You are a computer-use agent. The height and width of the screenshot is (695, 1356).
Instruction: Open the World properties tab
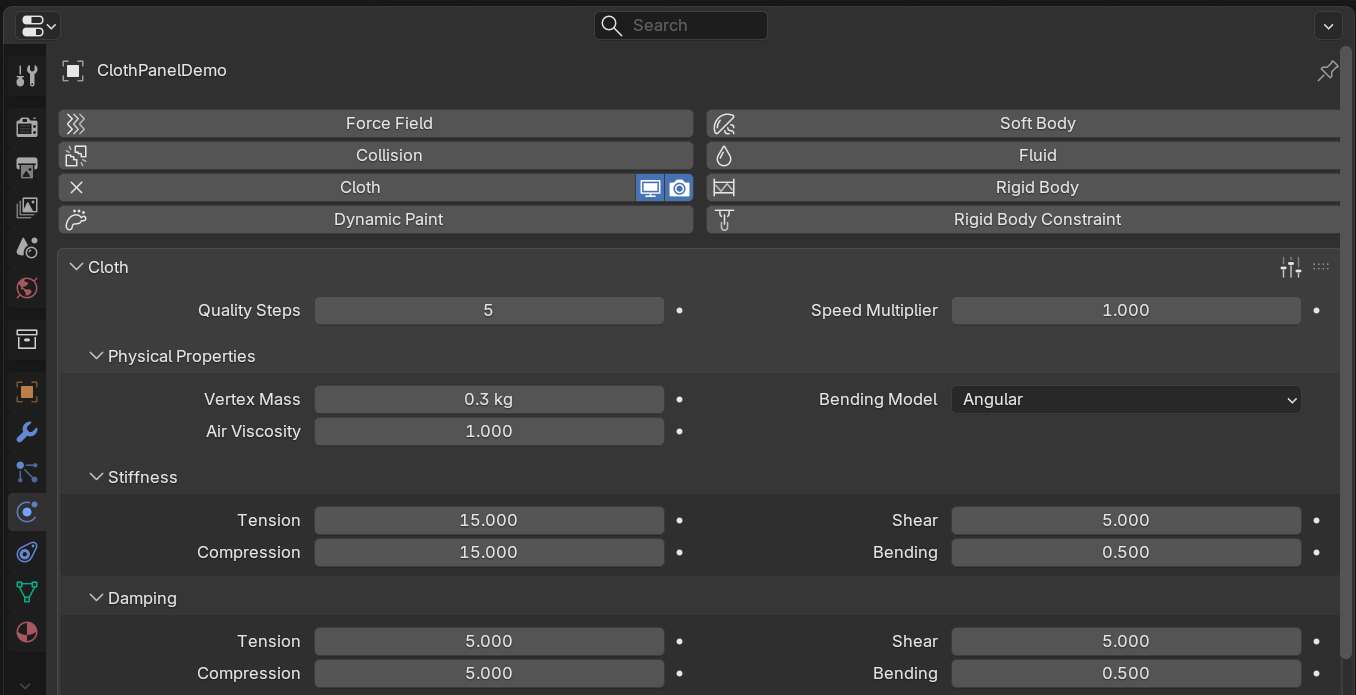(x=27, y=288)
